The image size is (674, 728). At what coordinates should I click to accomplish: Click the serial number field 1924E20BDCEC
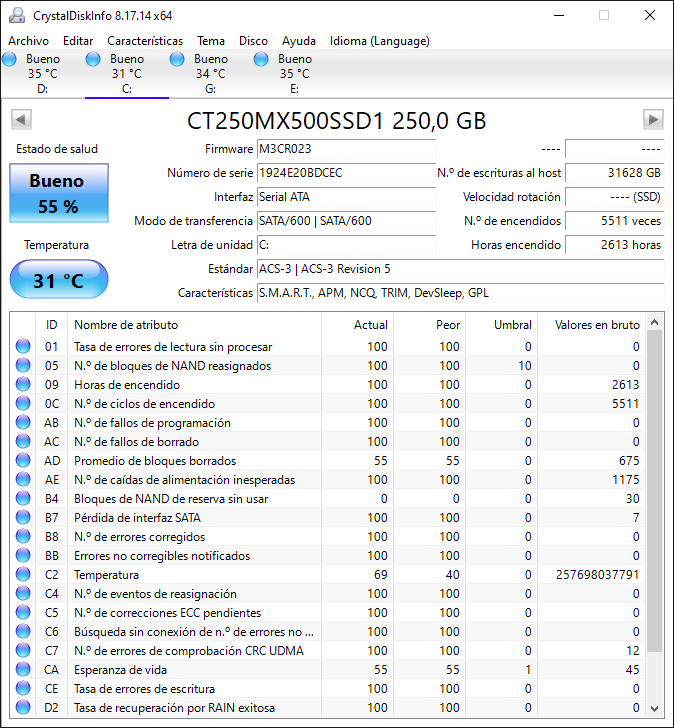pyautogui.click(x=346, y=173)
